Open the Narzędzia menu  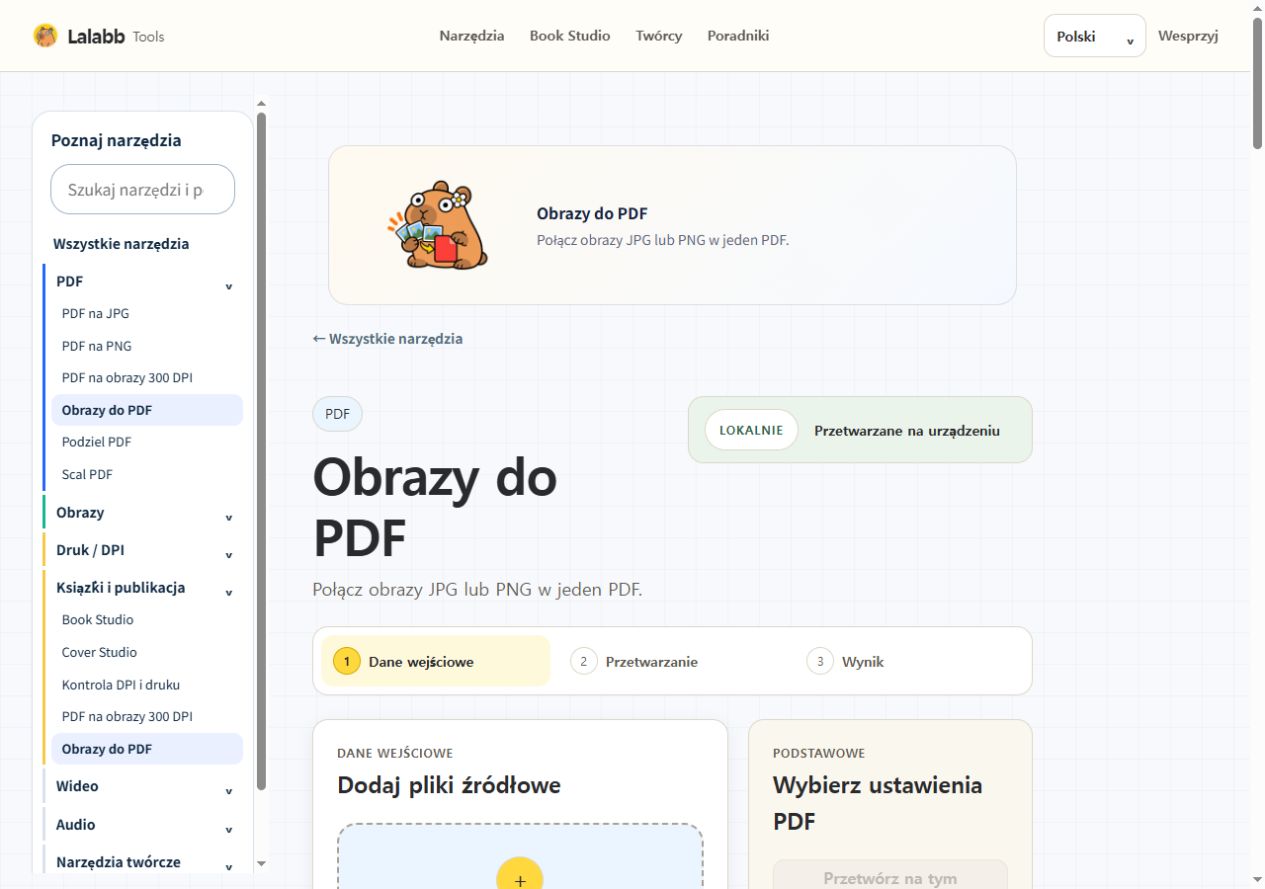click(x=472, y=36)
